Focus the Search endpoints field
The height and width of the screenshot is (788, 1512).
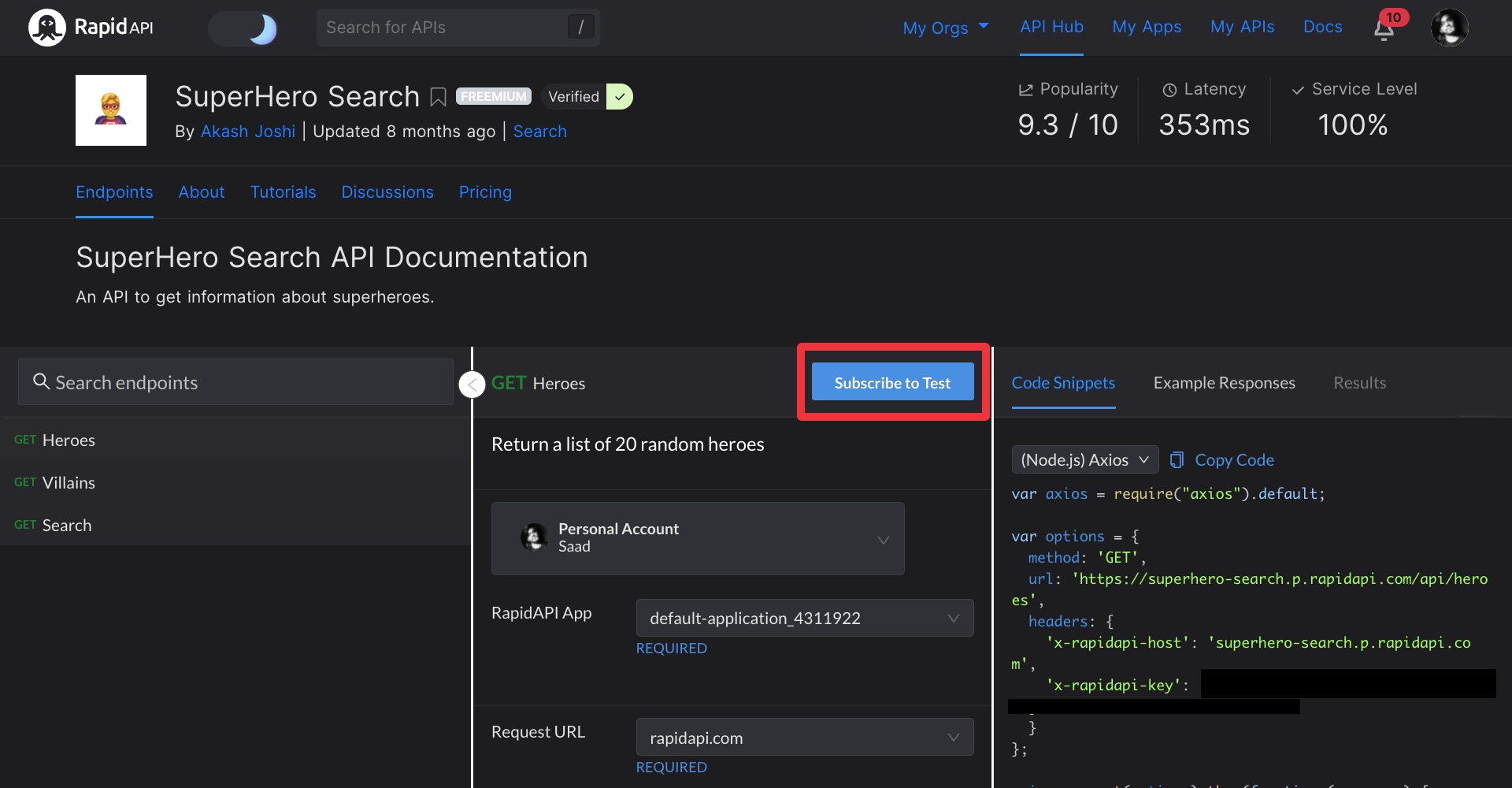coord(235,382)
